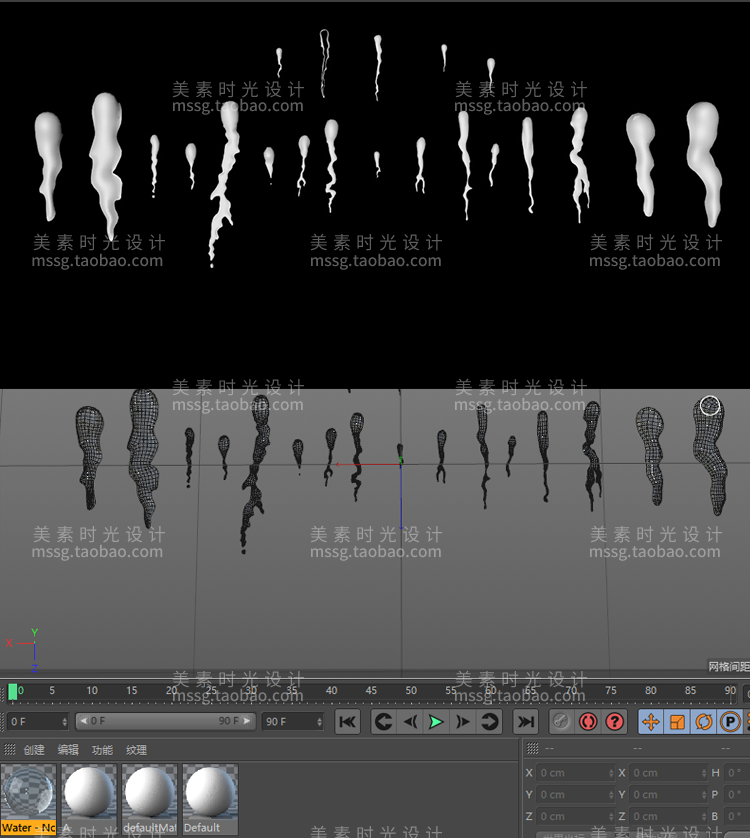Click the 90 F end frame field
The height and width of the screenshot is (838, 750).
[289, 721]
